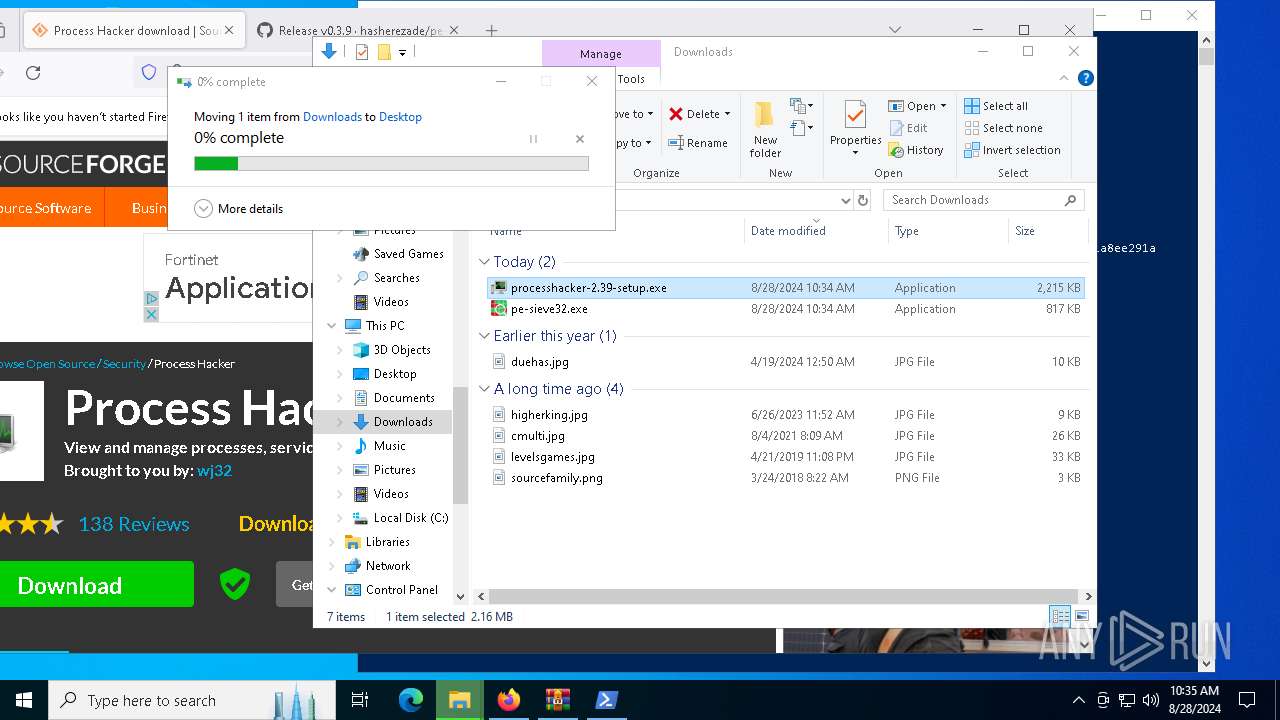Open the Delete dropdown arrow
Screen dimensions: 1280x720
point(727,114)
